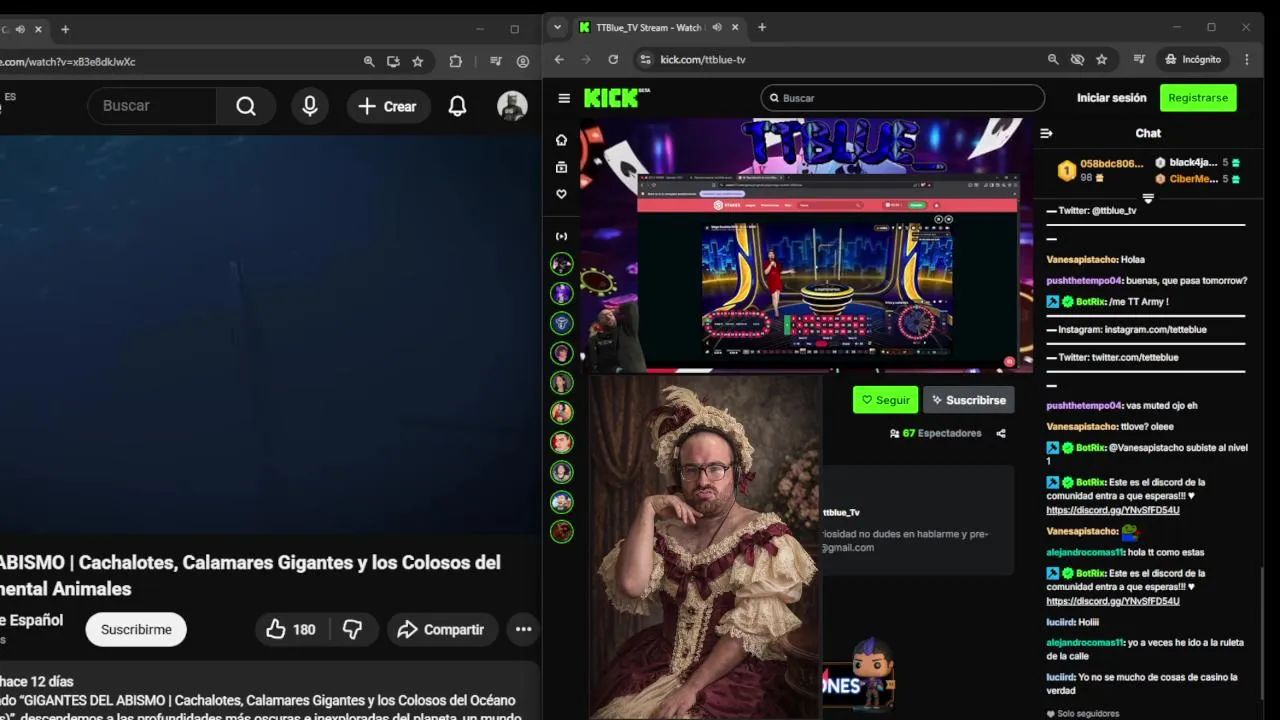The height and width of the screenshot is (720, 1280).
Task: Bookmark the YouTube page with star icon
Action: pyautogui.click(x=417, y=61)
